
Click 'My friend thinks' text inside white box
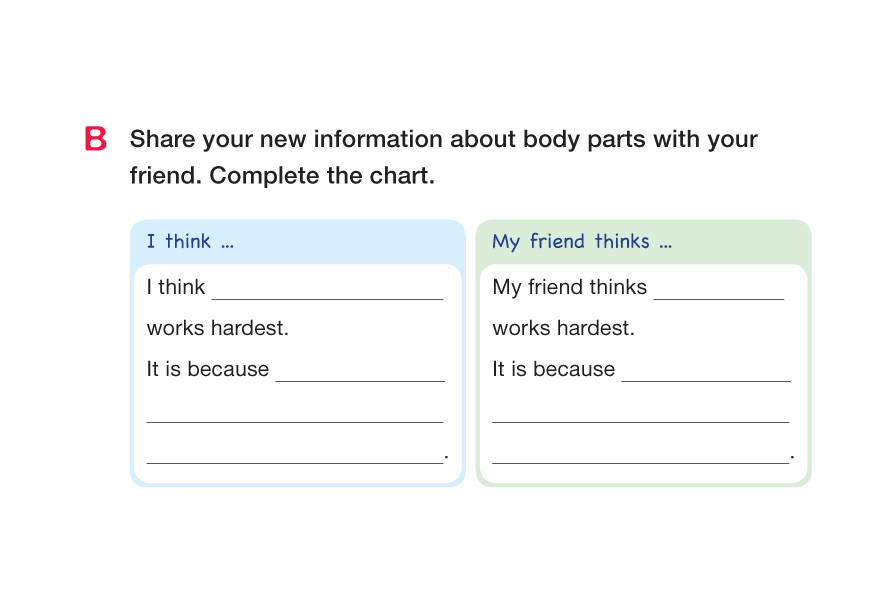click(570, 287)
